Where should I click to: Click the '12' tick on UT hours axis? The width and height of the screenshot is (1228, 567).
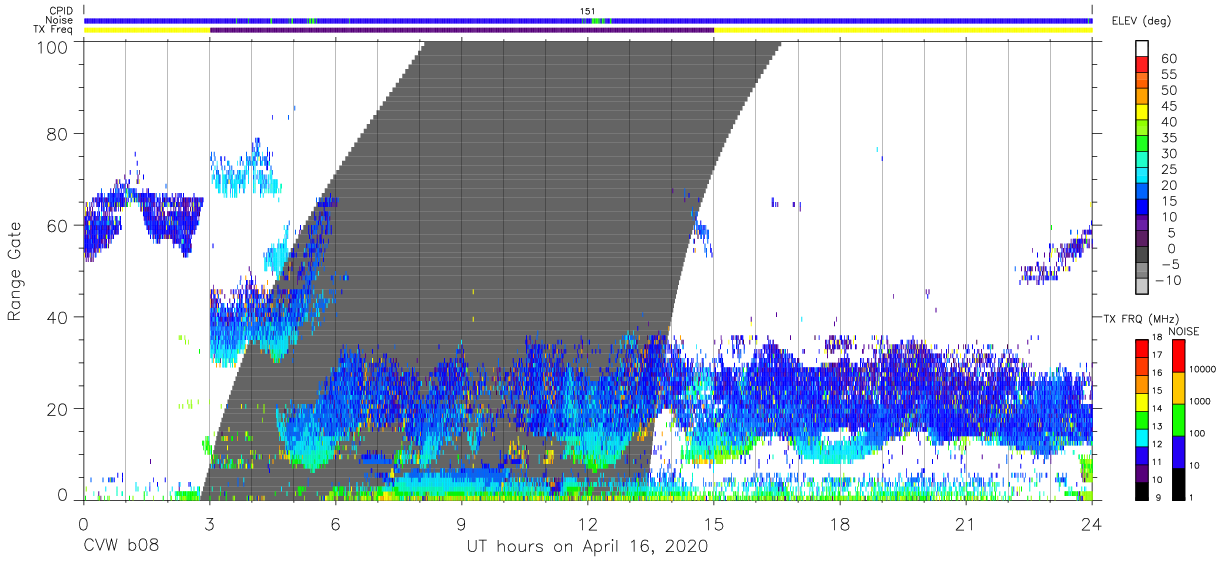coord(587,524)
